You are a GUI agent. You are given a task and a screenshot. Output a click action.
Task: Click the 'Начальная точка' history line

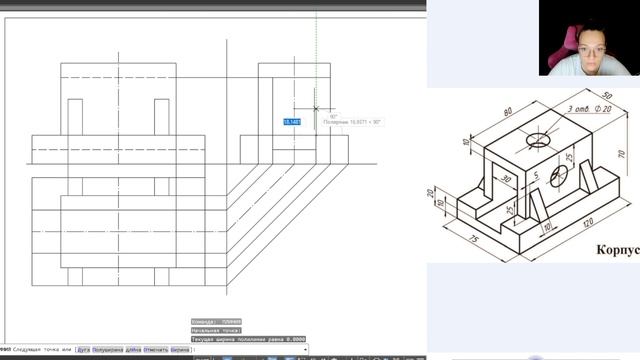pyautogui.click(x=216, y=330)
